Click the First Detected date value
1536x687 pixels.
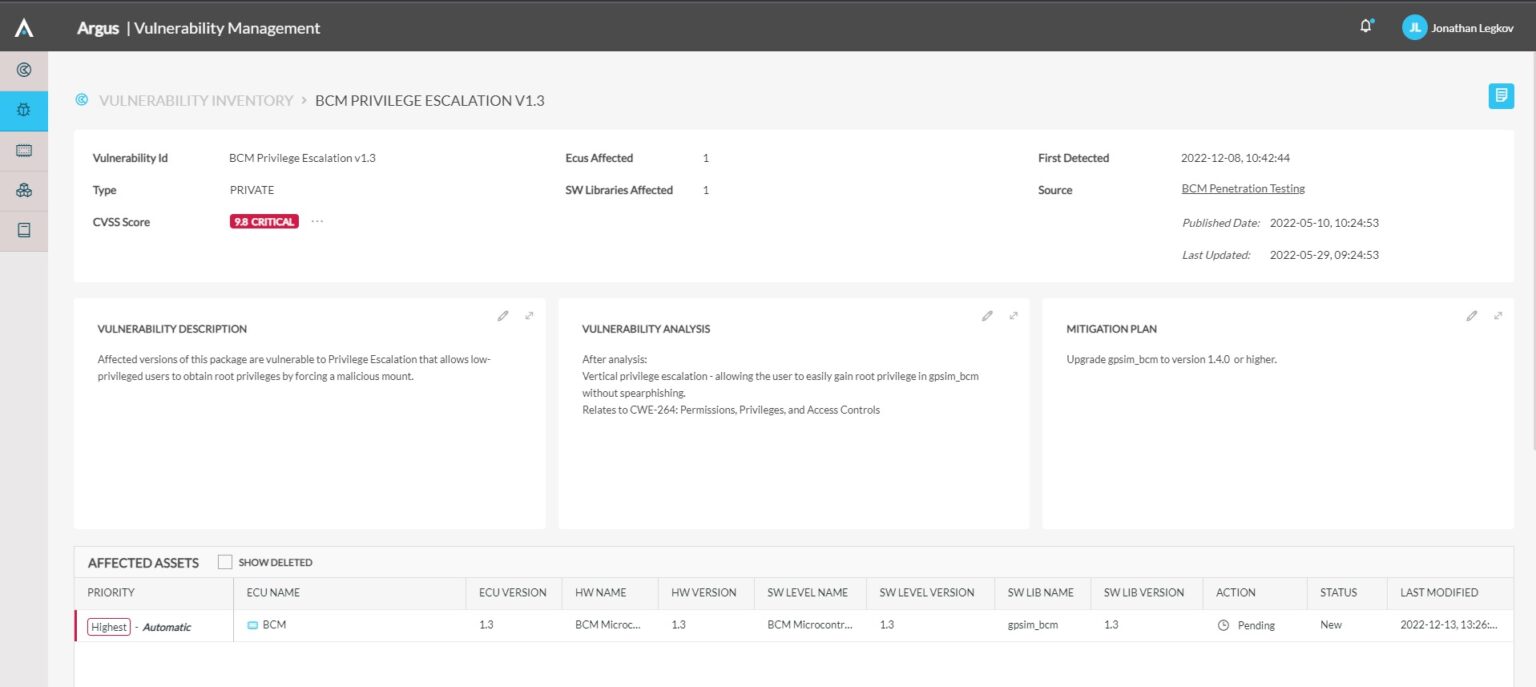click(x=1237, y=158)
